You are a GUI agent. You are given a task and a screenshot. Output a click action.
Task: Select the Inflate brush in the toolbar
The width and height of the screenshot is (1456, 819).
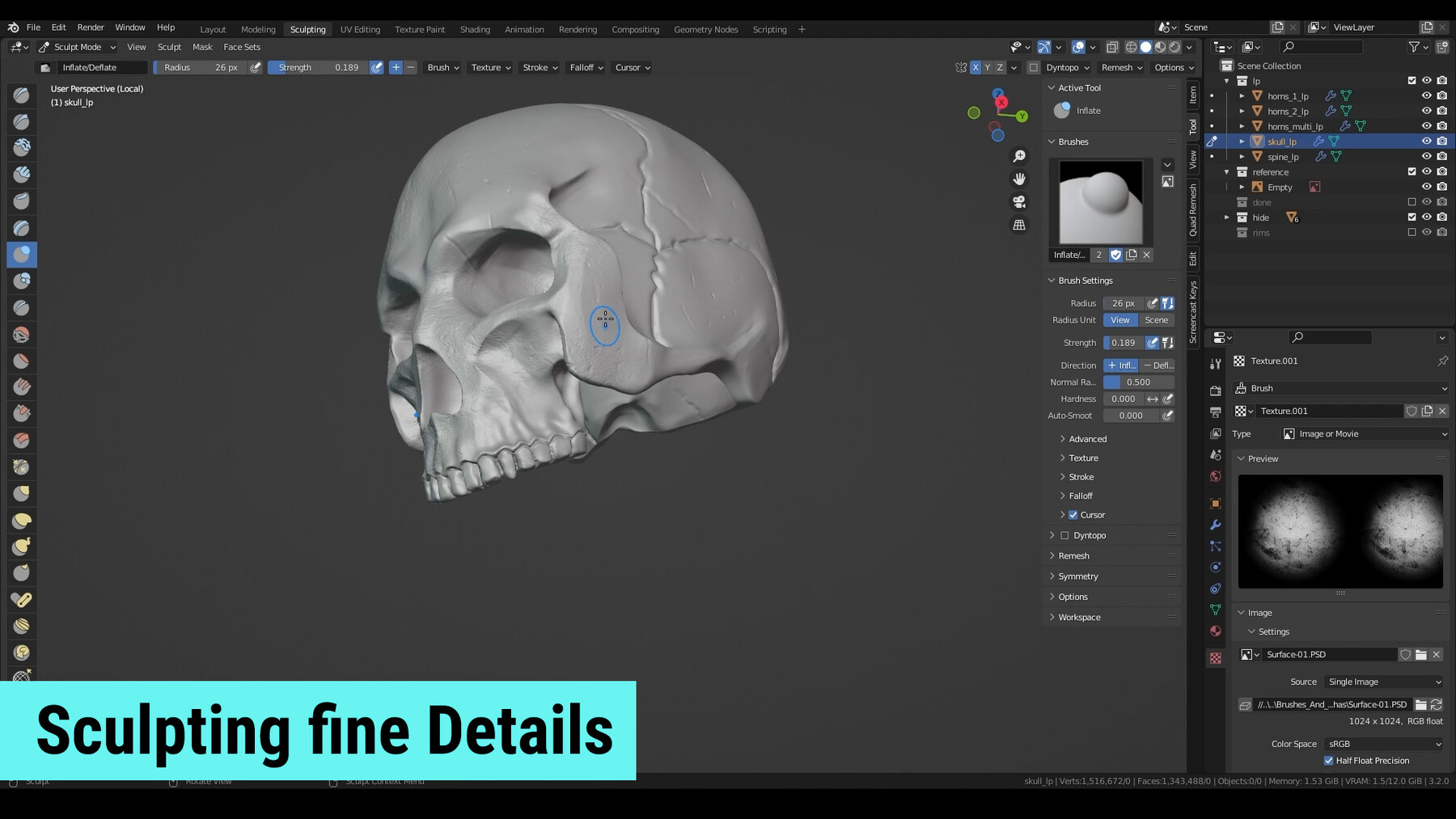[x=21, y=255]
